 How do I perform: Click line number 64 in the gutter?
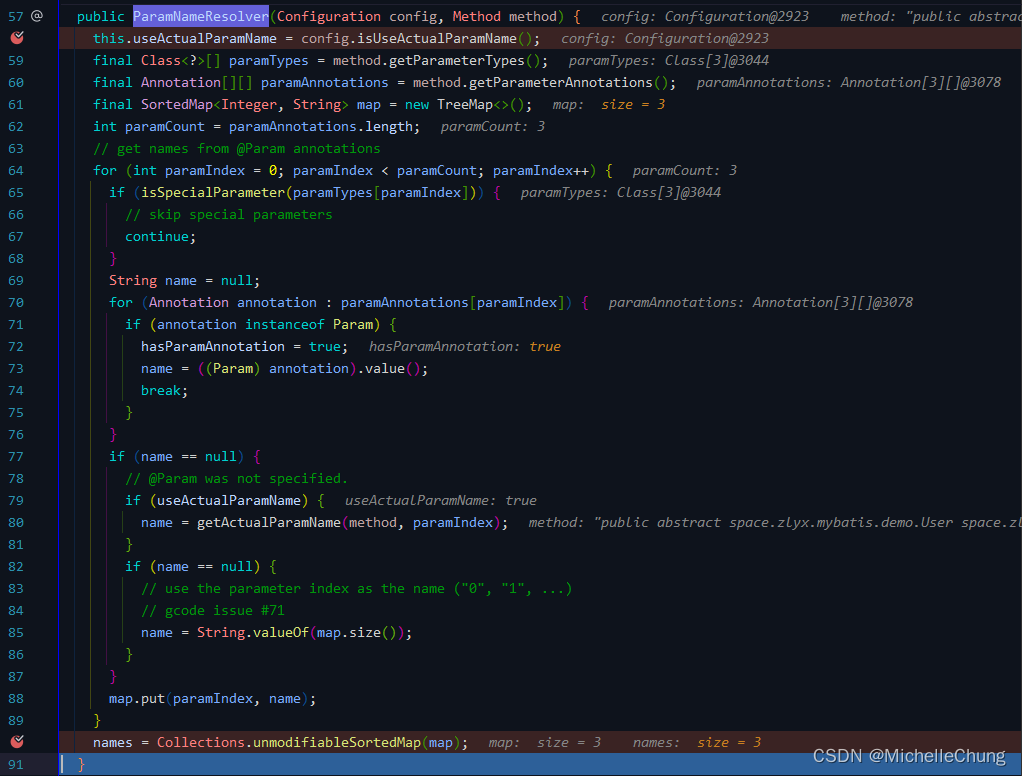point(16,171)
